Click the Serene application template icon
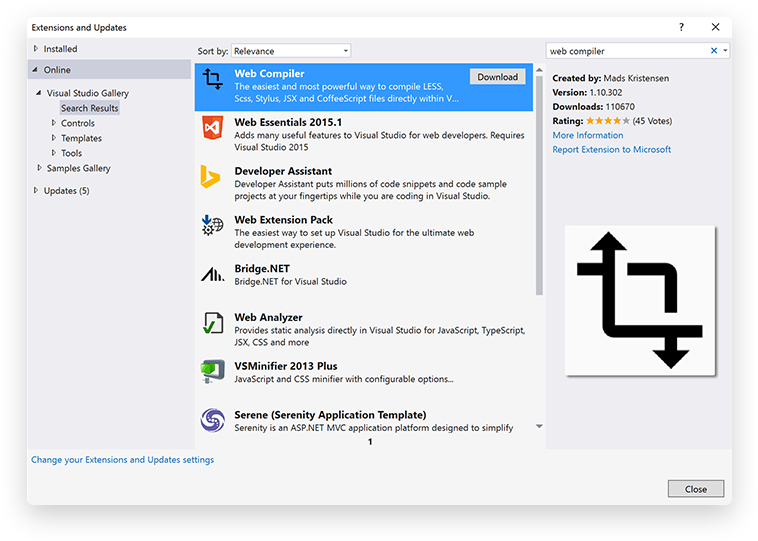758x541 pixels. click(213, 420)
